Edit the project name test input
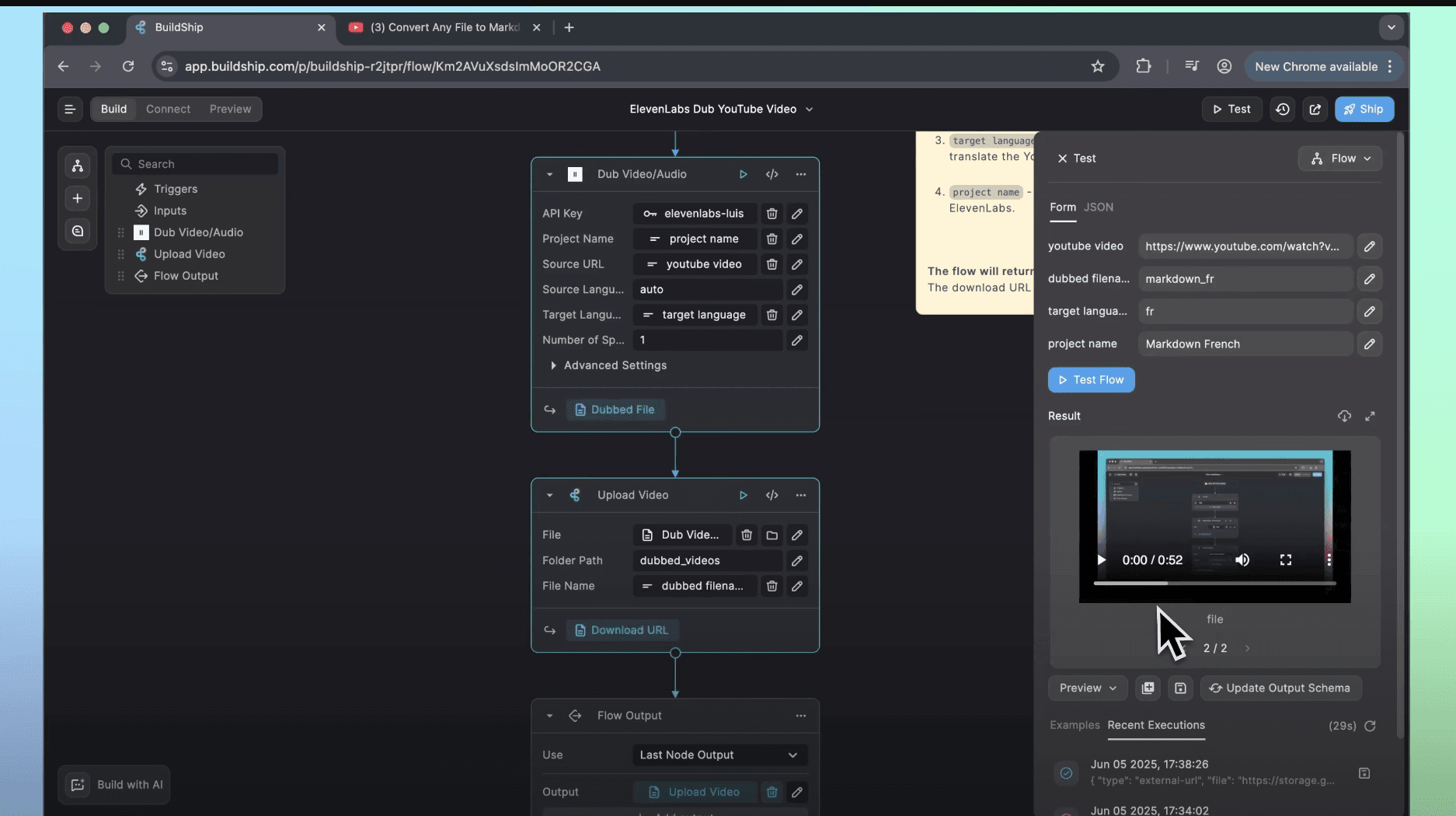The width and height of the screenshot is (1456, 816). tap(1369, 343)
